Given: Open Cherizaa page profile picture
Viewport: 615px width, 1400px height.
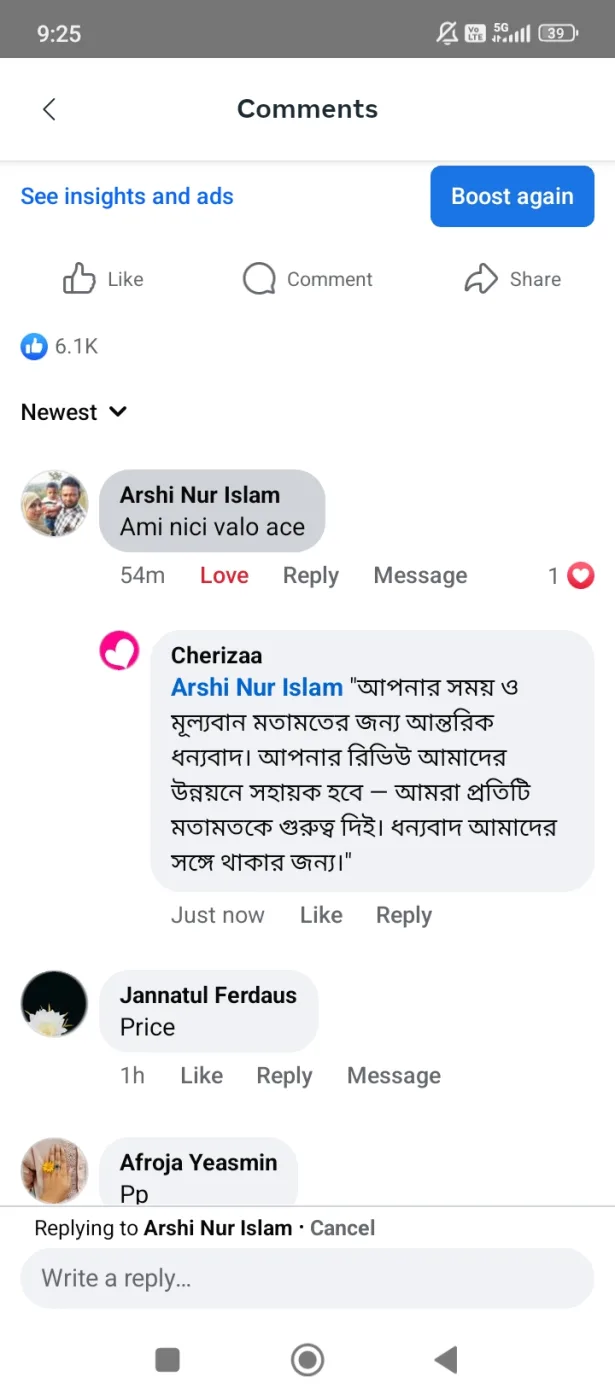Looking at the screenshot, I should point(119,651).
